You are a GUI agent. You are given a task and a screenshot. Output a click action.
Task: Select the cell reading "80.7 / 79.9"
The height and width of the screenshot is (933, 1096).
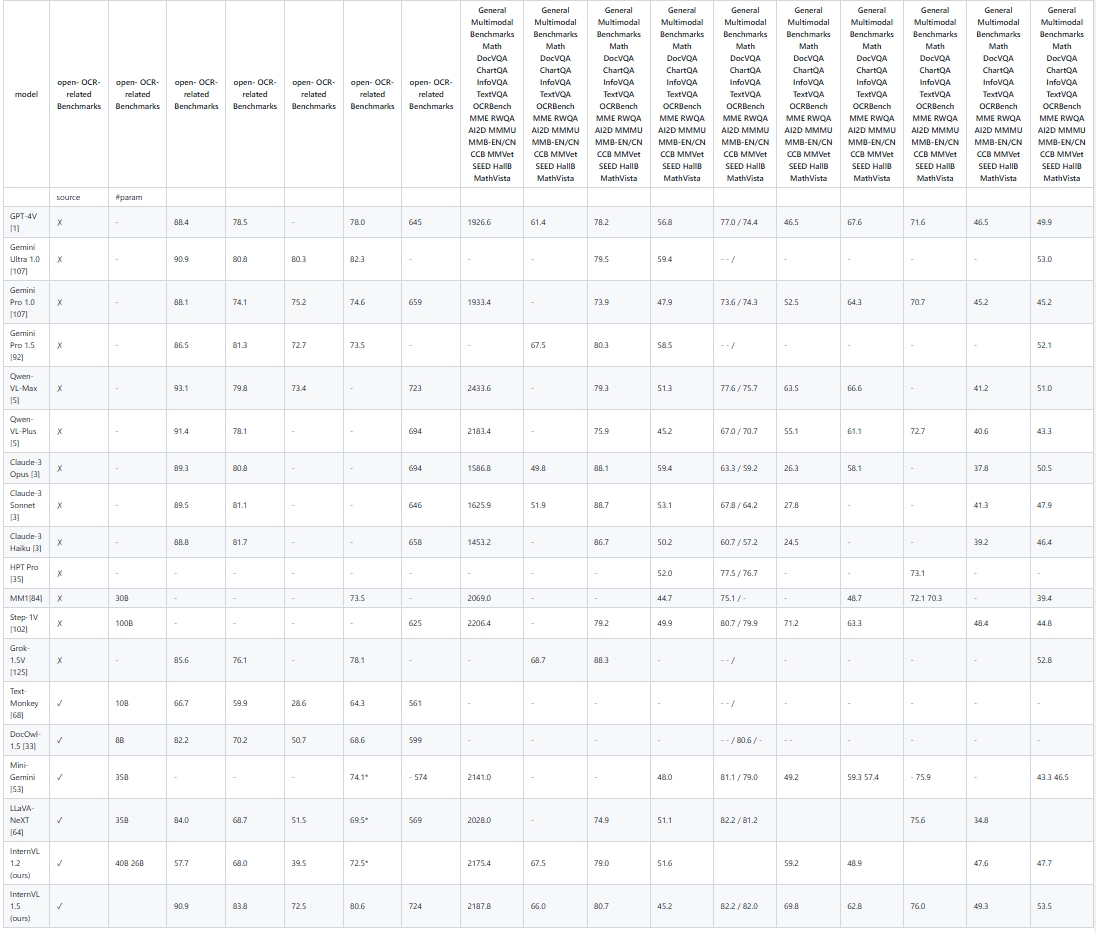coord(745,623)
